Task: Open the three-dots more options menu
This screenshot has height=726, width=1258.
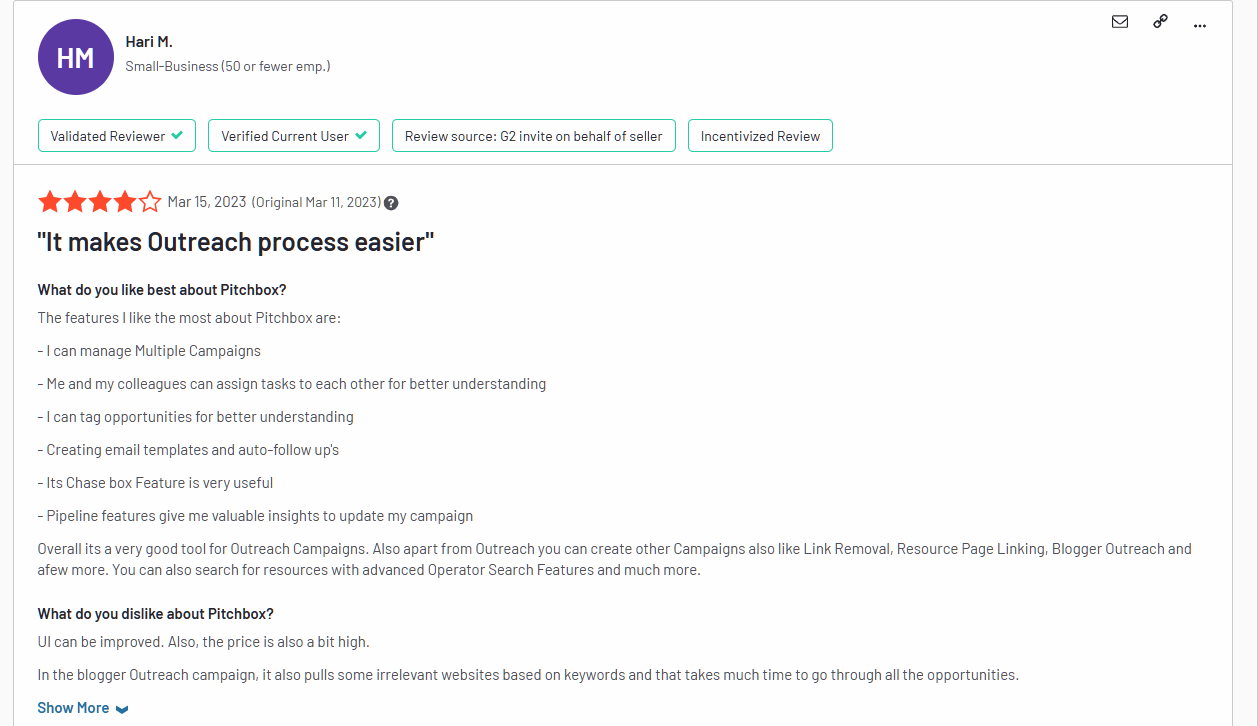Action: [1200, 25]
